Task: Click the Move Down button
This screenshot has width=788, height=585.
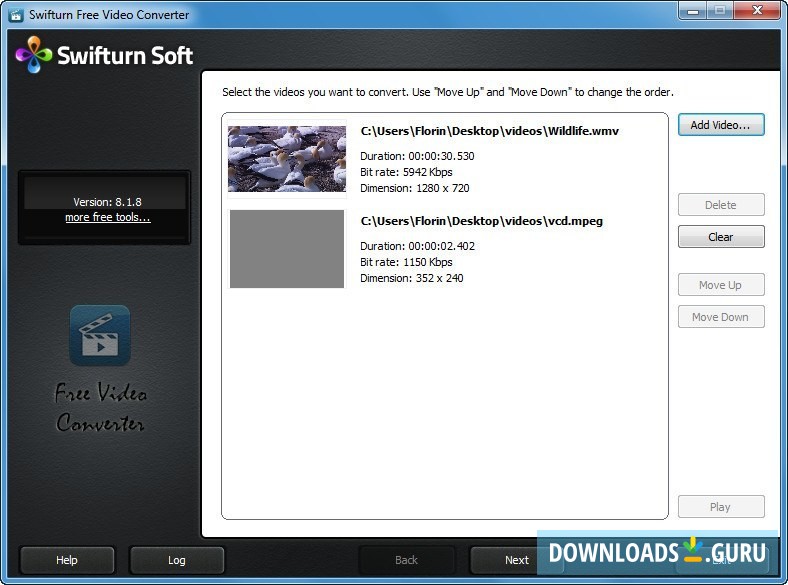Action: tap(721, 317)
